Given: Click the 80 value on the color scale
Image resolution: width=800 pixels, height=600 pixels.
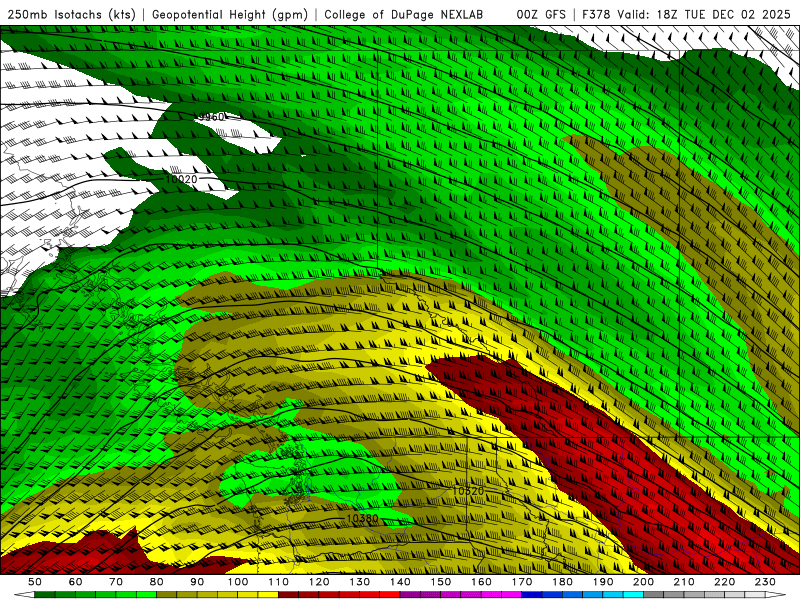Looking at the screenshot, I should click(157, 582).
